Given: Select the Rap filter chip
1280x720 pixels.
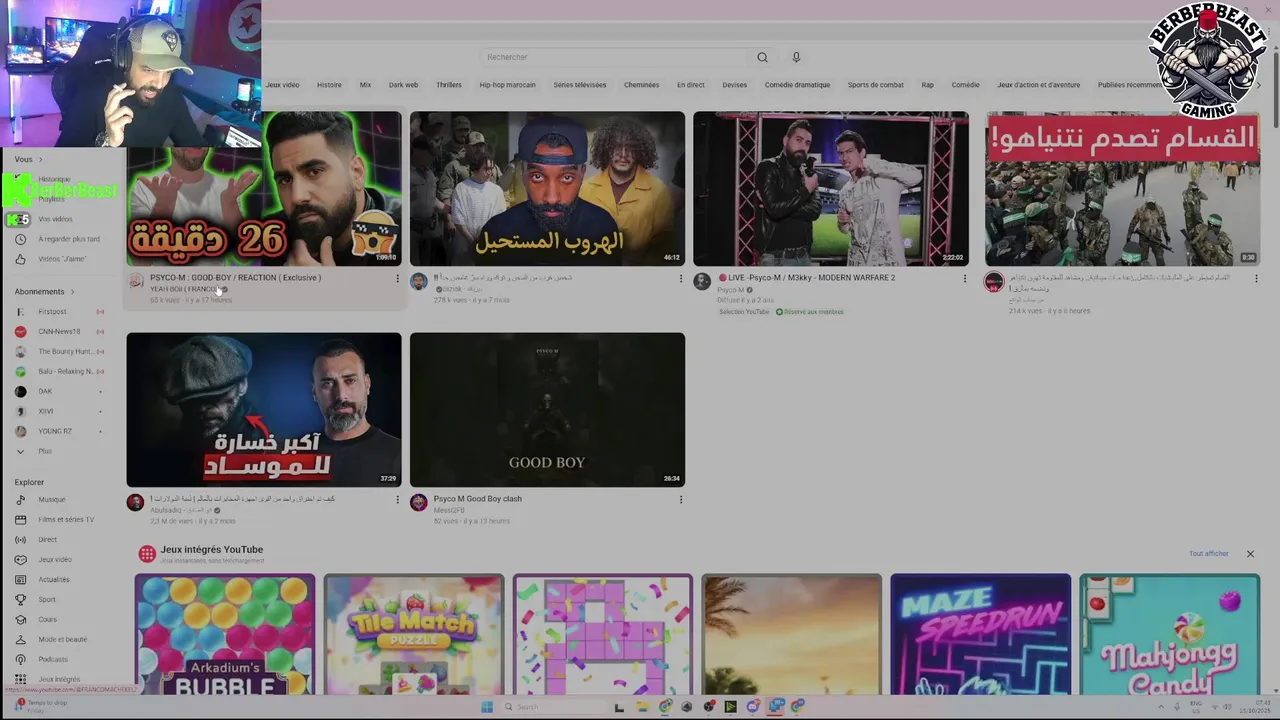Looking at the screenshot, I should click(x=927, y=85).
